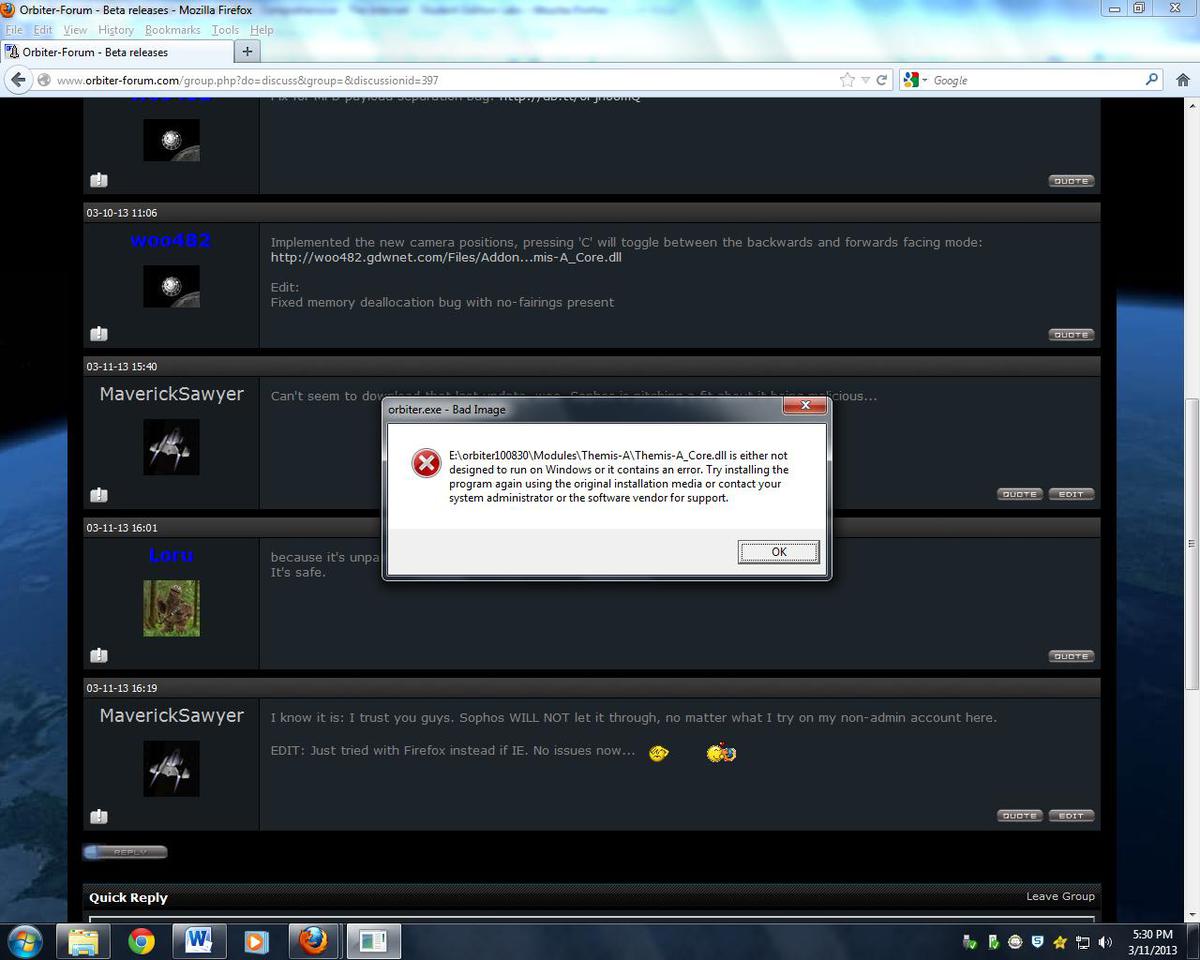1200x960 pixels.
Task: Click the second emoticon in the last post
Action: point(721,753)
